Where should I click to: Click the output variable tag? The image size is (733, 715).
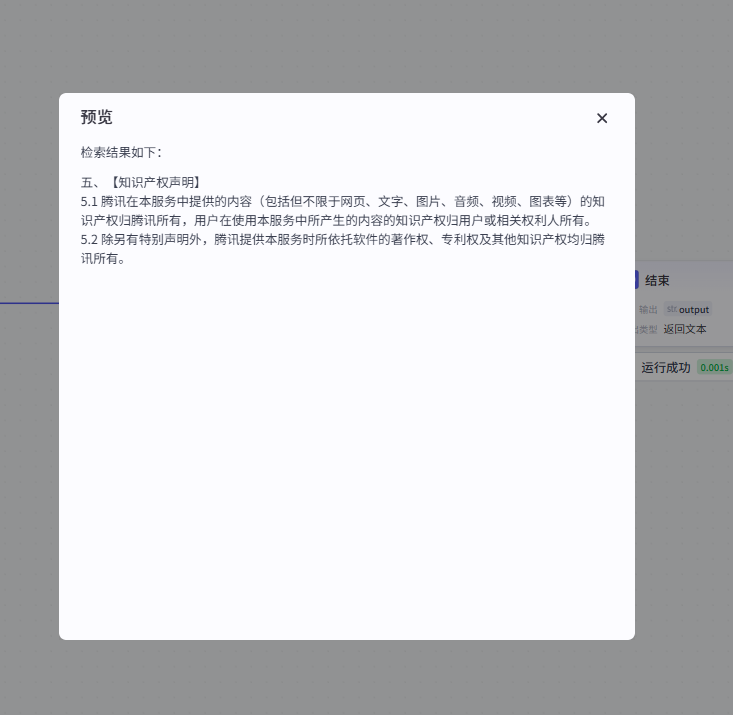coord(694,309)
